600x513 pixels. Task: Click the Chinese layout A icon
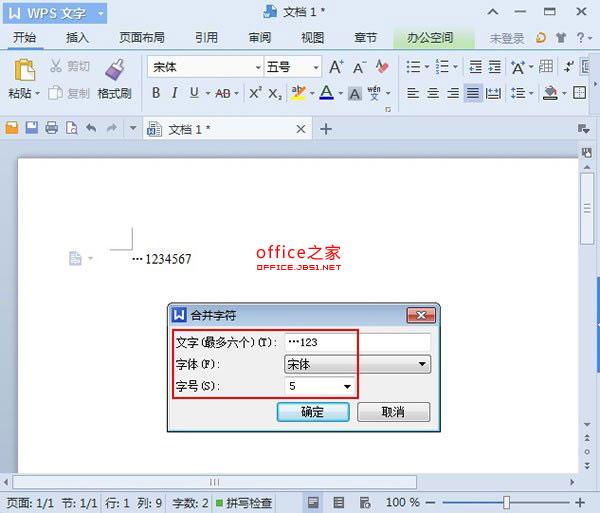pyautogui.click(x=518, y=67)
